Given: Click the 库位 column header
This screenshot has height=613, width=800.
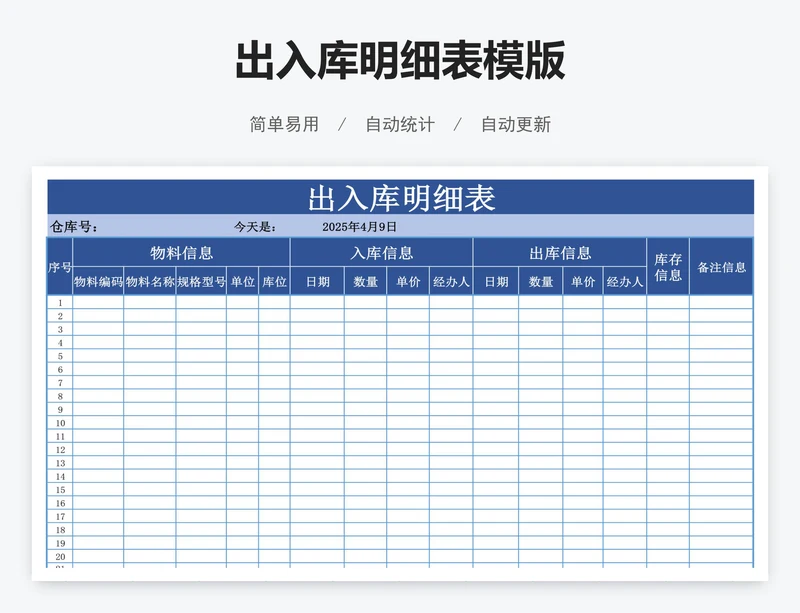Looking at the screenshot, I should pos(274,281).
